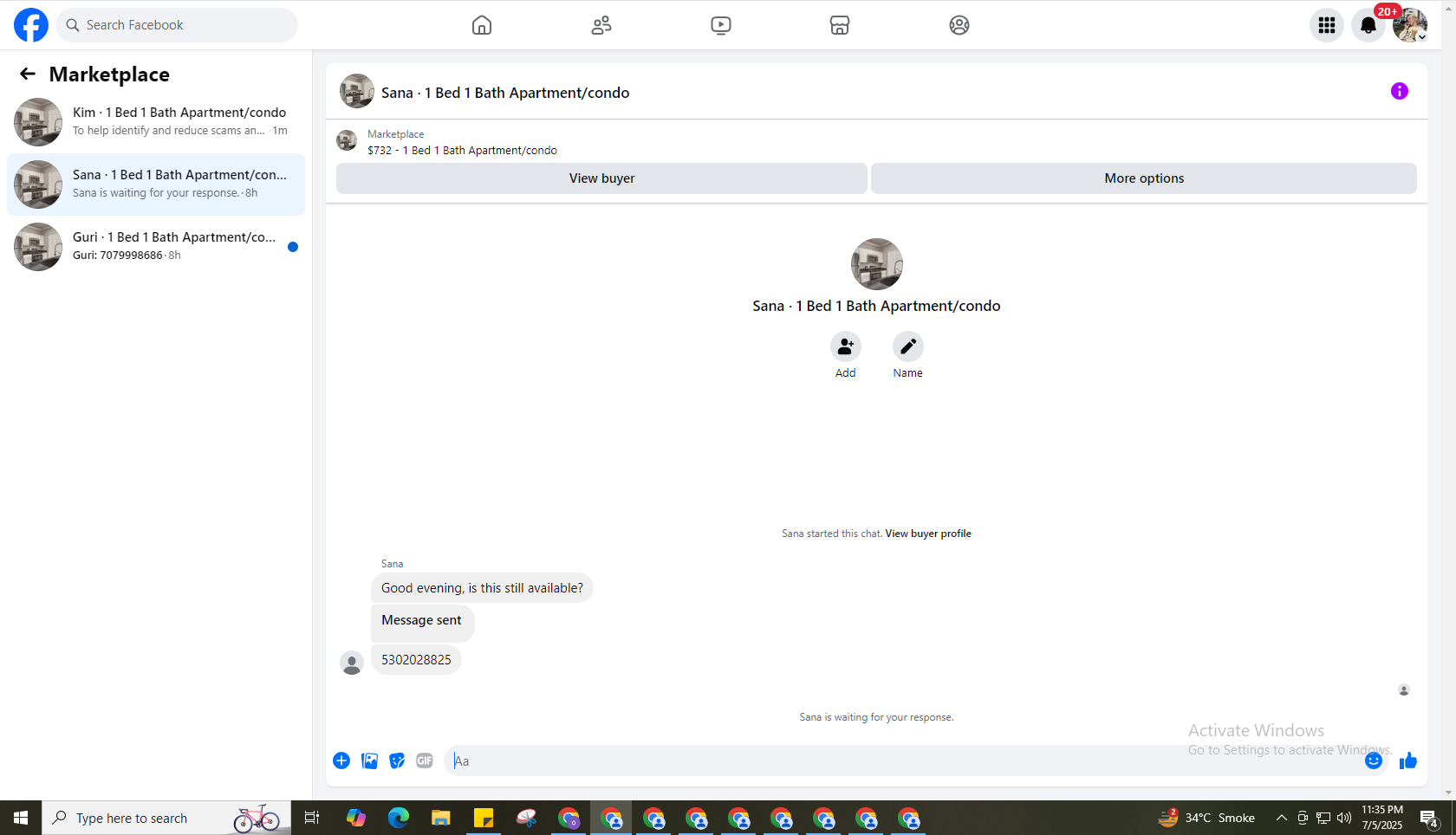
Task: Open the View buyer profile link
Action: click(x=928, y=534)
